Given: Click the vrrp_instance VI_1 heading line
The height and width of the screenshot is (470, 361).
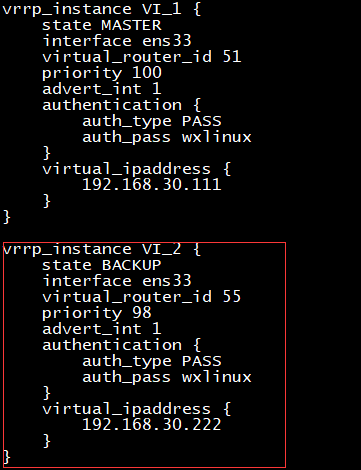Looking at the screenshot, I should (102, 9).
